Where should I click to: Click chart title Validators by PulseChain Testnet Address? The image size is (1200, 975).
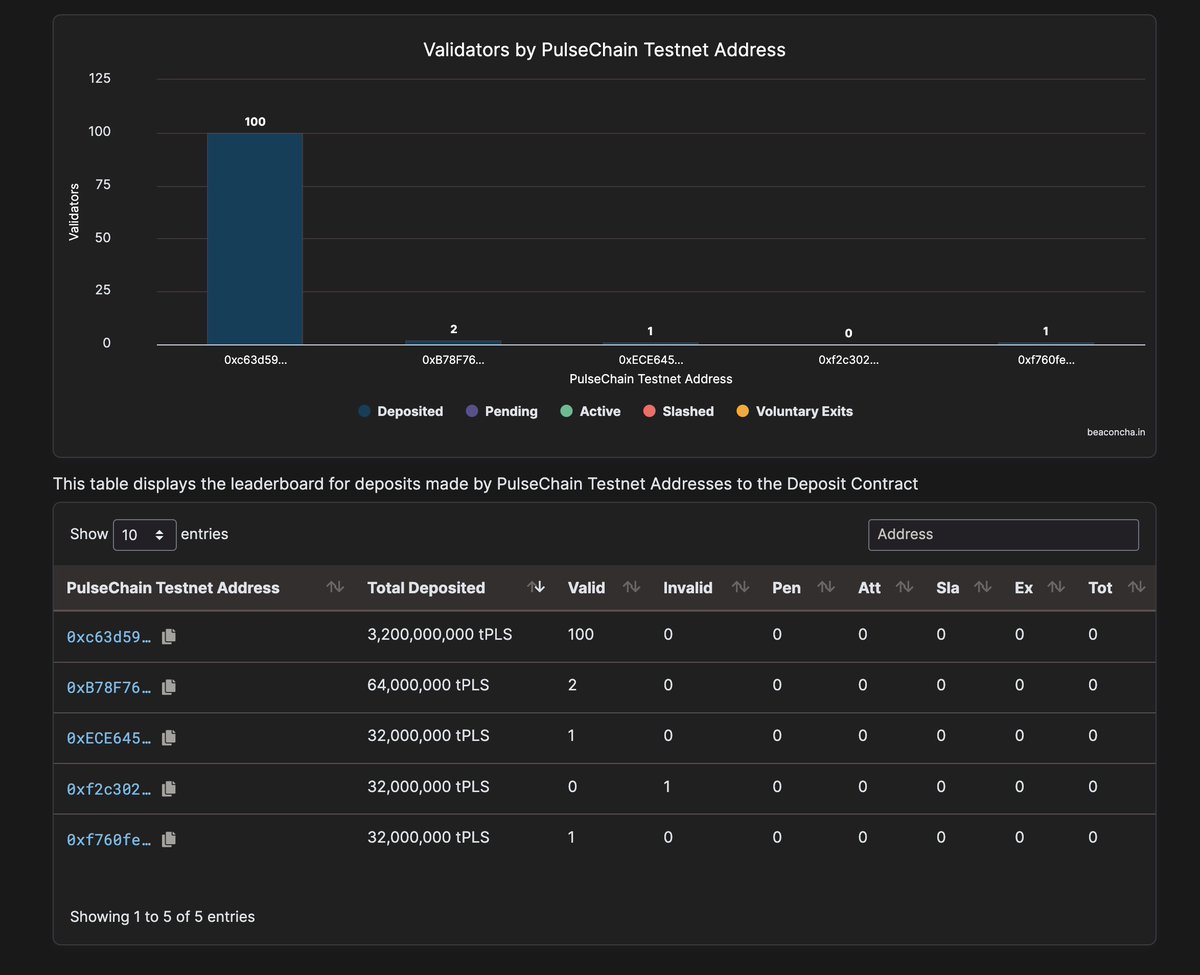(604, 49)
